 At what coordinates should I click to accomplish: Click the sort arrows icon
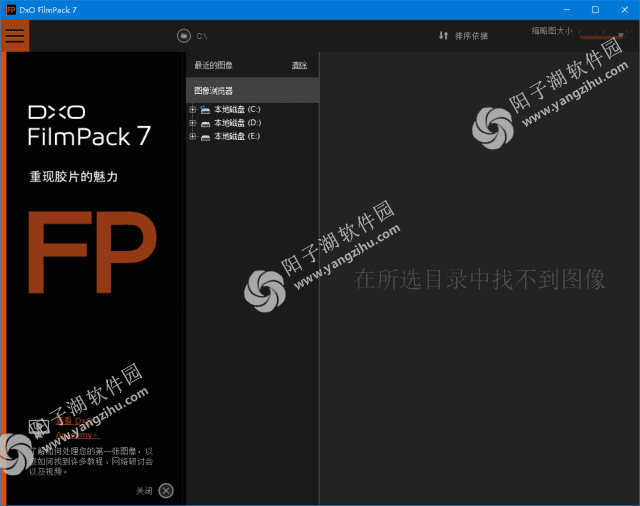444,36
